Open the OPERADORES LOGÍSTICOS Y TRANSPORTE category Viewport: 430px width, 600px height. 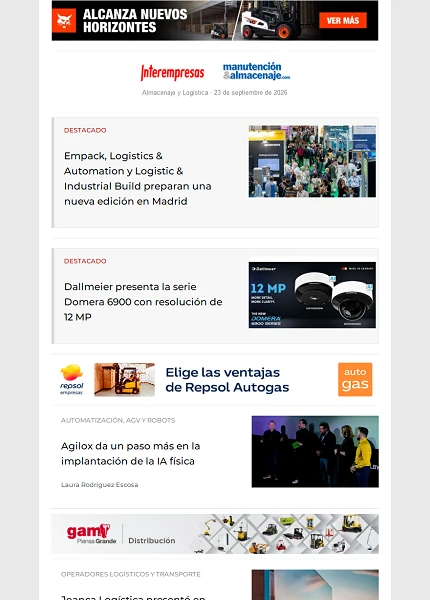click(x=131, y=574)
